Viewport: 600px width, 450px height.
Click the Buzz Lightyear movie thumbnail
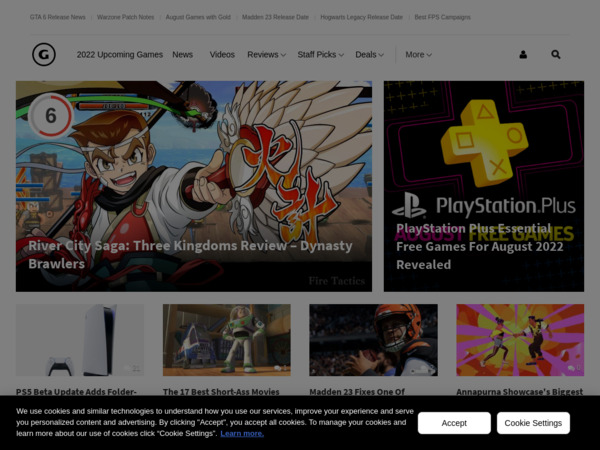227,340
